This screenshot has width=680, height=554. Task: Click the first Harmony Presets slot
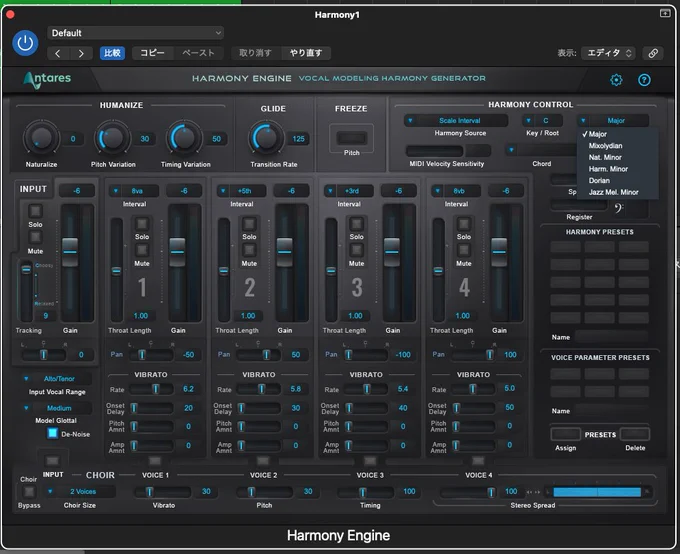[565, 247]
